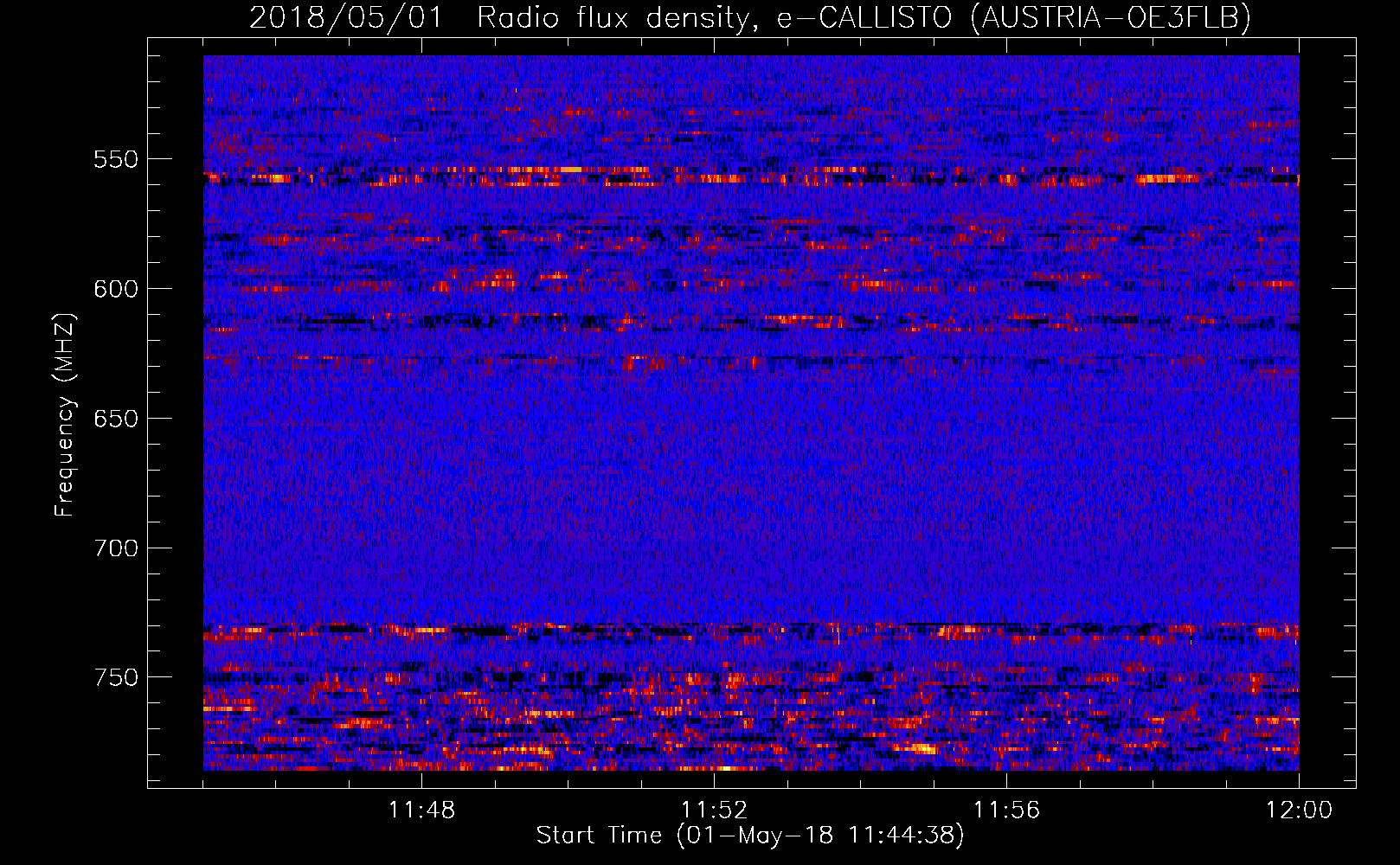Click the 11:48 time tick label
Viewport: 1400px width, 865px height.
point(421,811)
